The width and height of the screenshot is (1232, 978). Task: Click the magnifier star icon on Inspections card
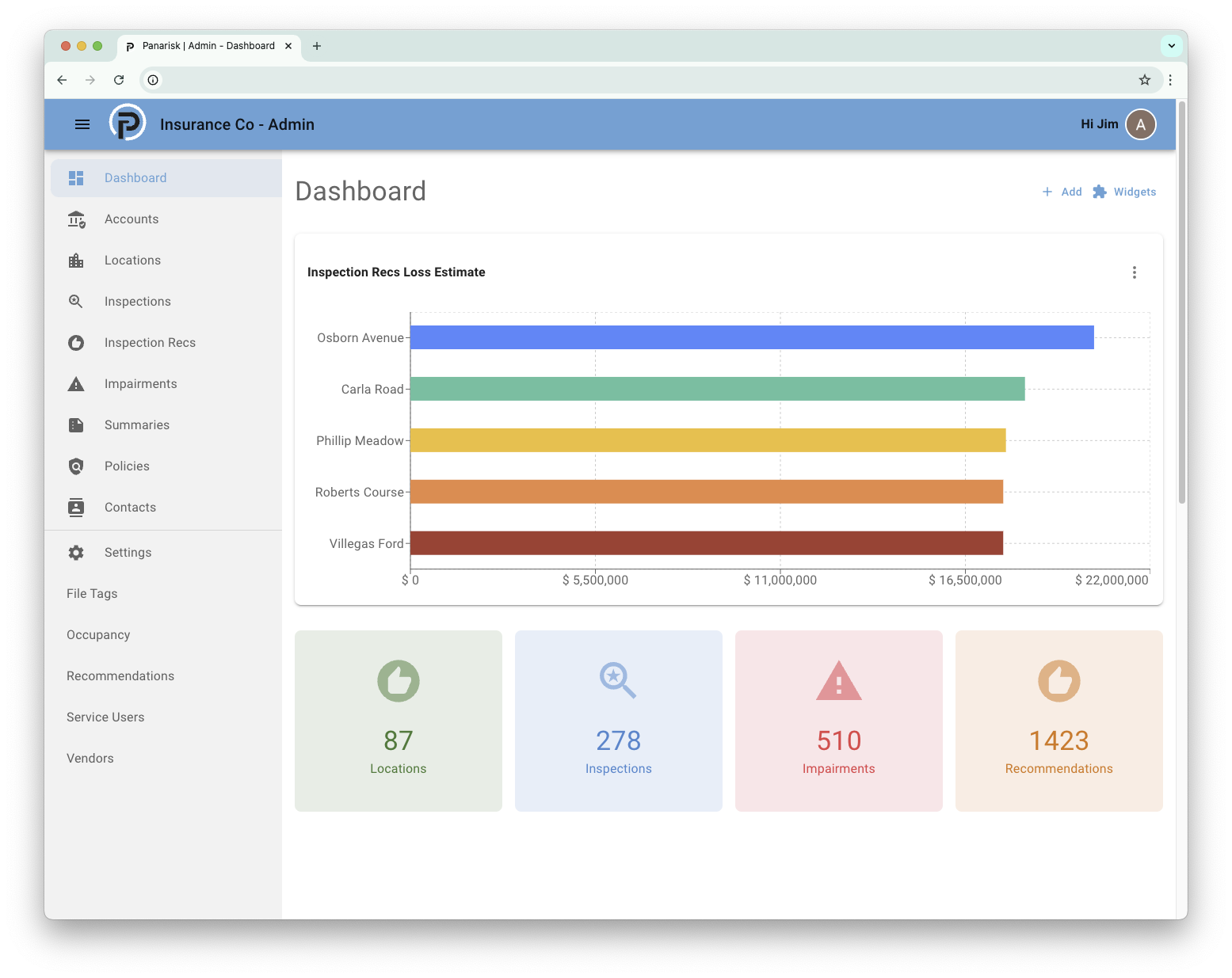(618, 681)
